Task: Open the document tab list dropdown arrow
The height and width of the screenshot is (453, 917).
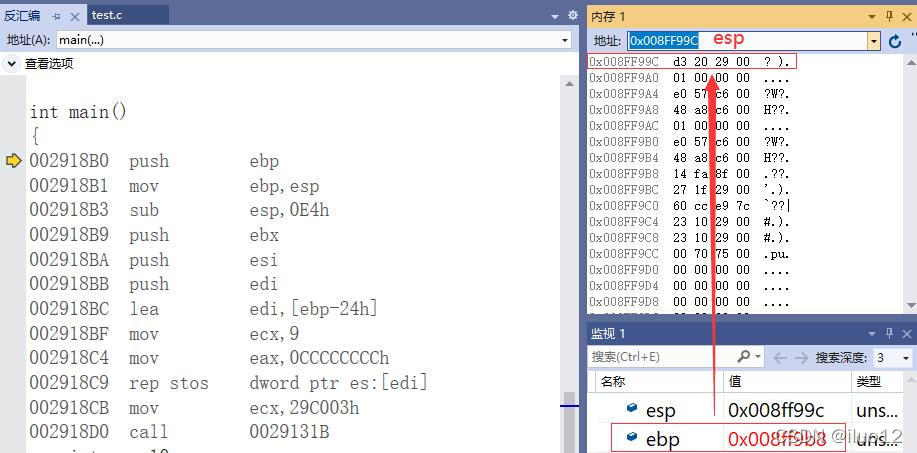Action: [555, 17]
